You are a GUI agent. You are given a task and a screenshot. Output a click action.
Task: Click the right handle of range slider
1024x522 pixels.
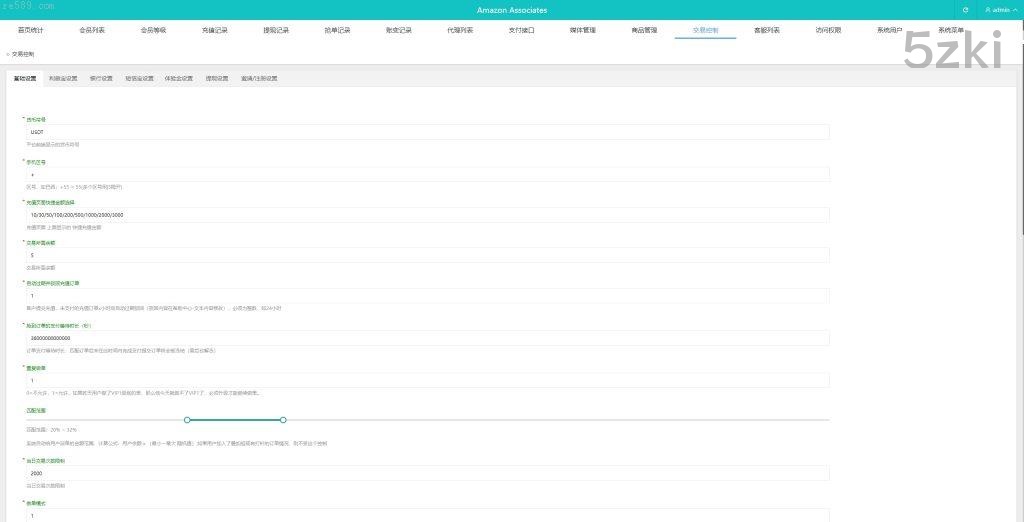[283, 420]
